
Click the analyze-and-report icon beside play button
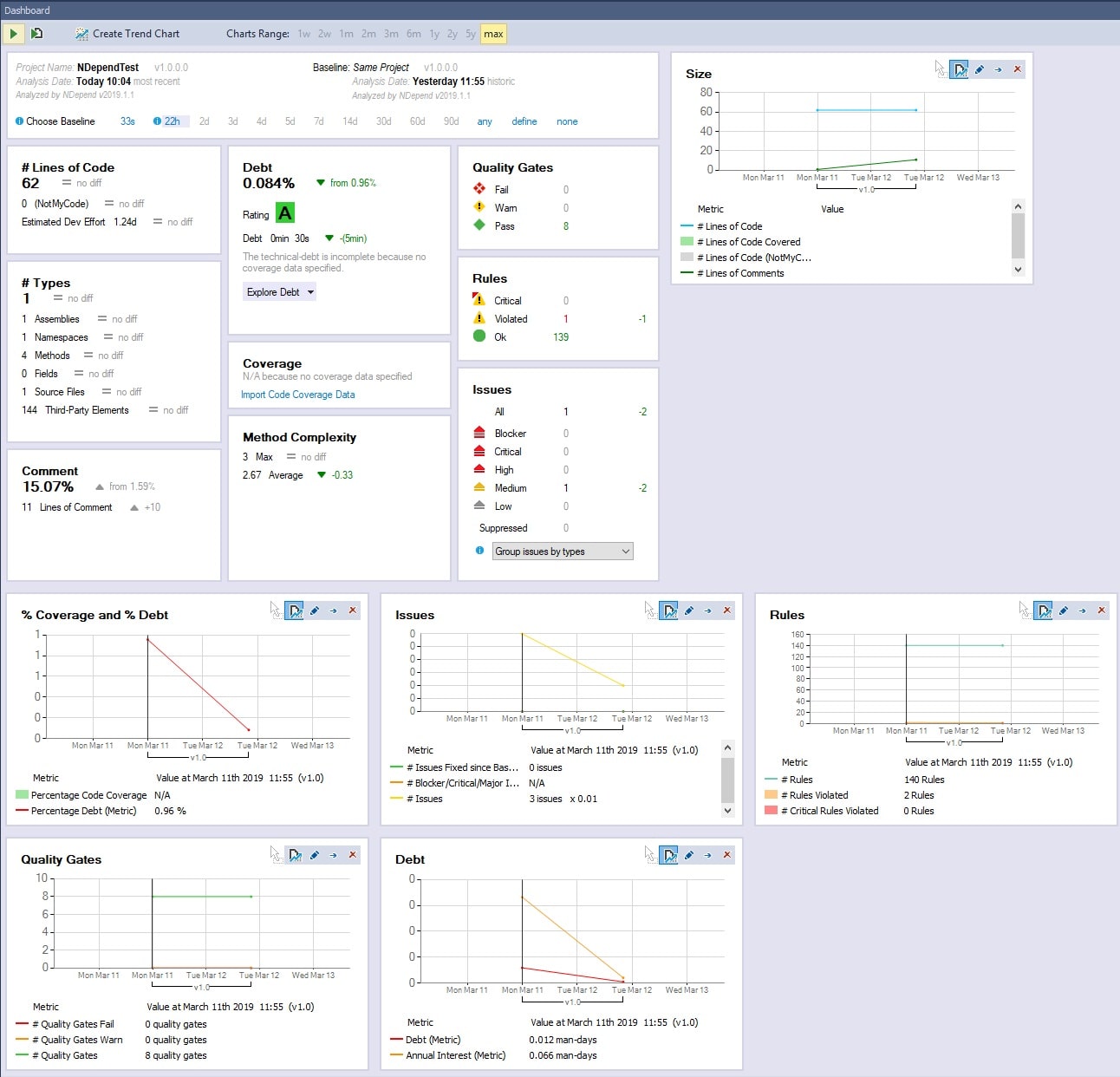point(36,34)
